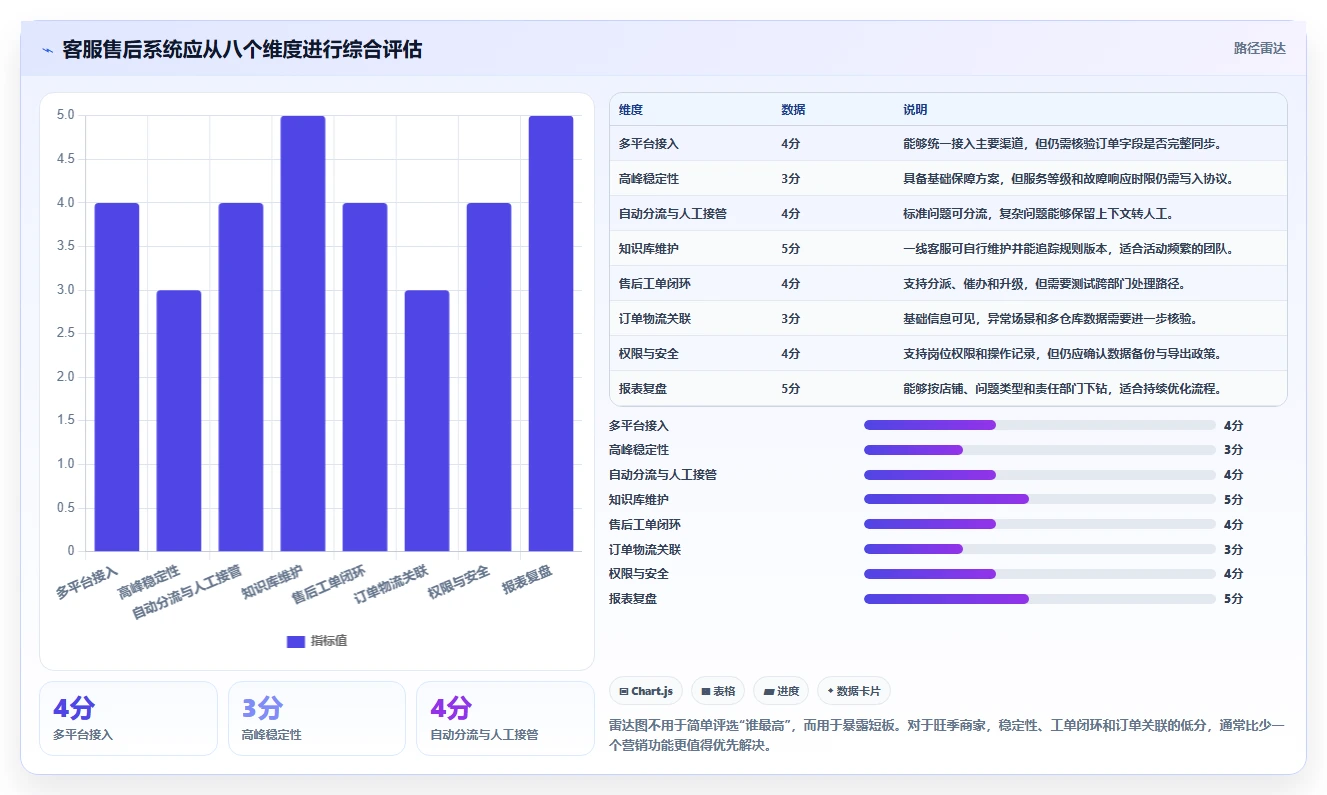
Task: Click the 维度 table column header
Action: coord(631,109)
